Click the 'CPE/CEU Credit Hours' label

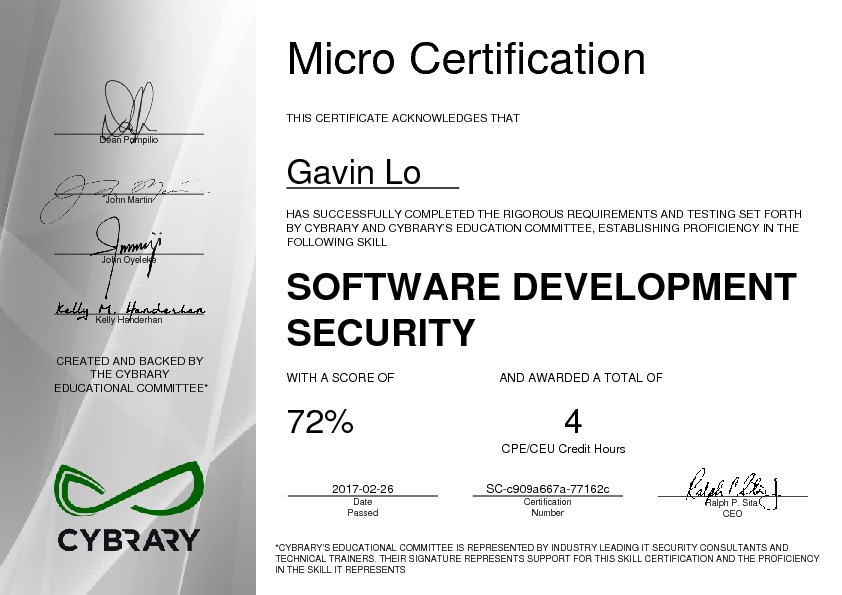[x=563, y=448]
